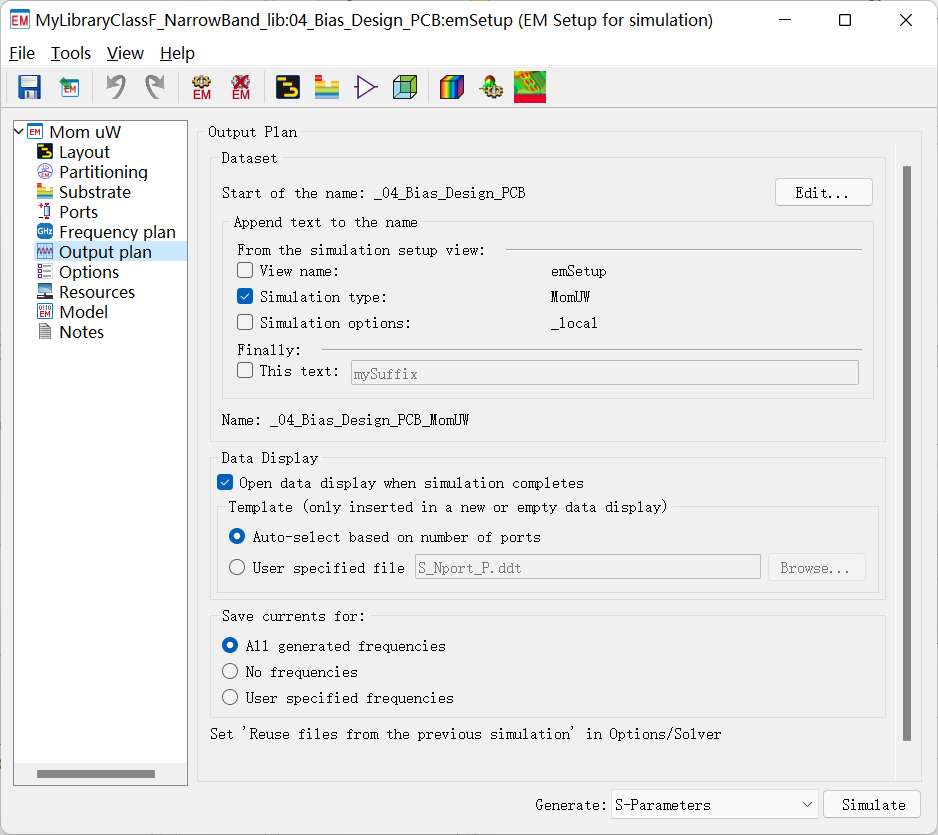Click the Browse... template button

click(817, 568)
